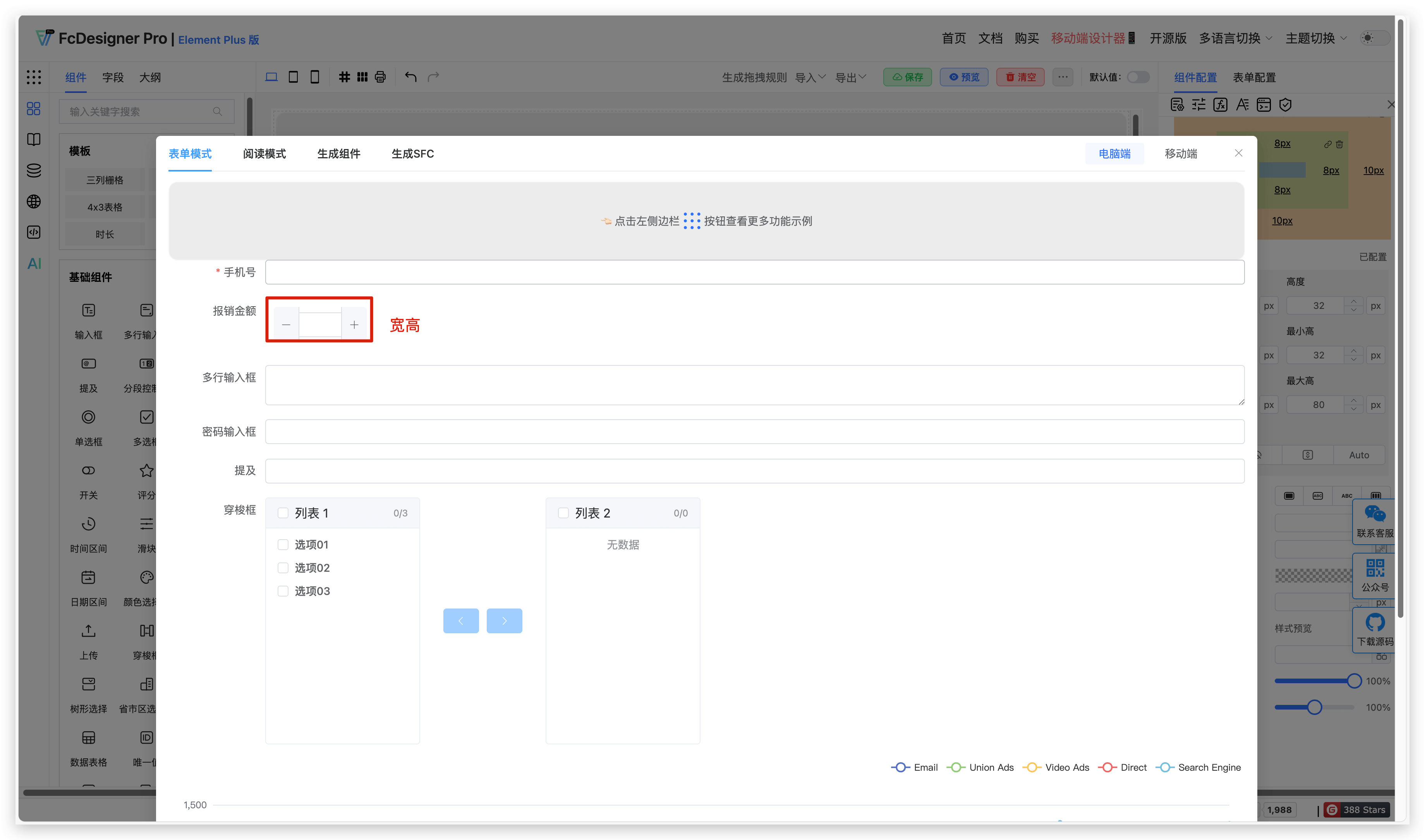Click the plus button on 报销金额 stepper
The height and width of the screenshot is (840, 1425).
click(354, 324)
